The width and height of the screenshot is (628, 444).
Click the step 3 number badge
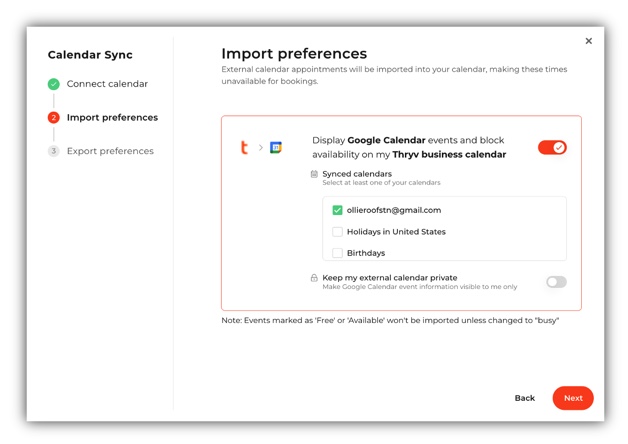click(x=54, y=151)
